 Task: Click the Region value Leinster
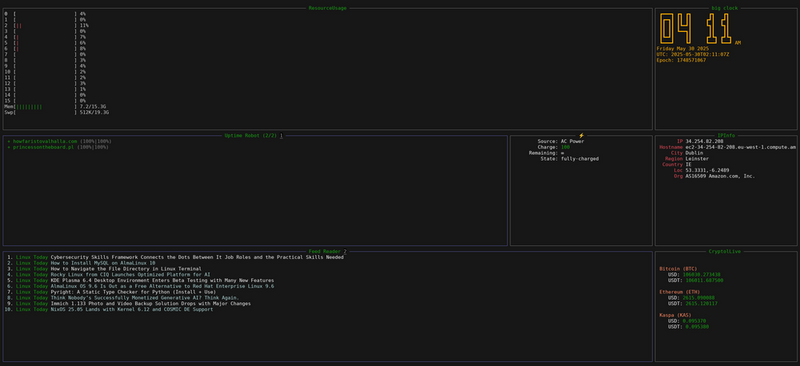coord(697,159)
